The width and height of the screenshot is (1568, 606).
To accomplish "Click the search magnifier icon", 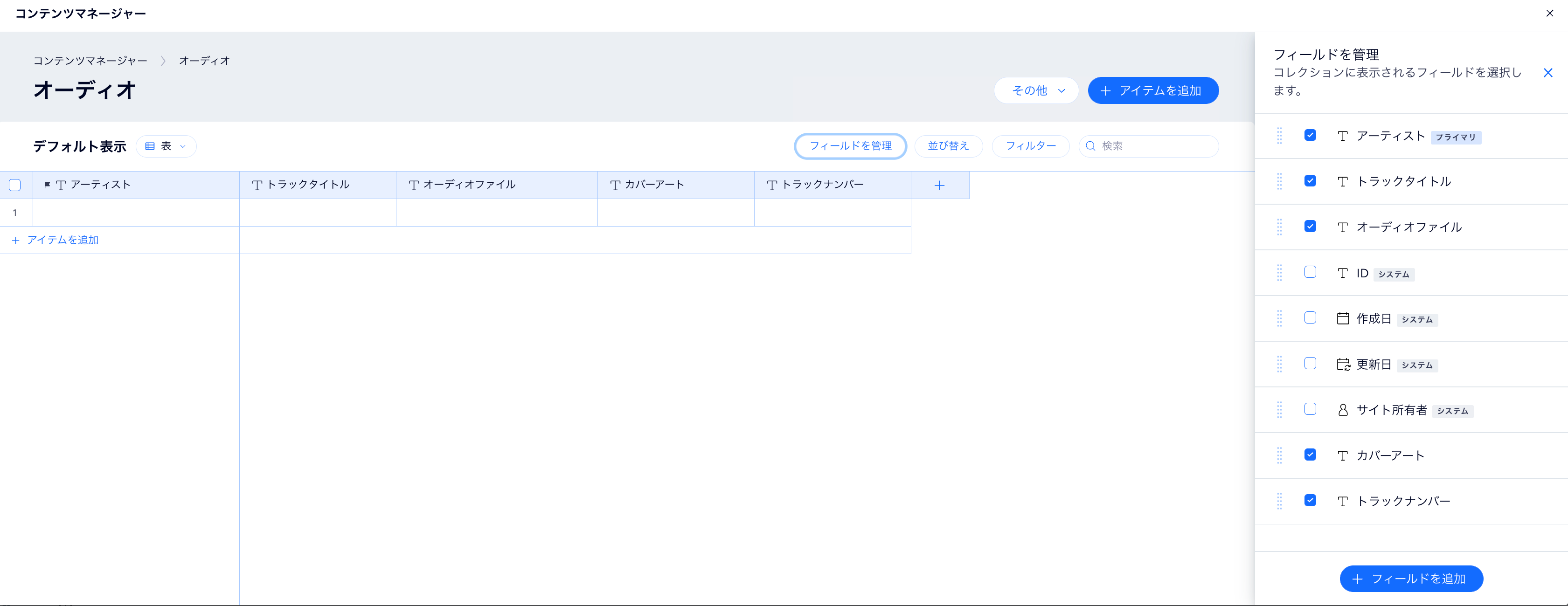I will pyautogui.click(x=1090, y=146).
